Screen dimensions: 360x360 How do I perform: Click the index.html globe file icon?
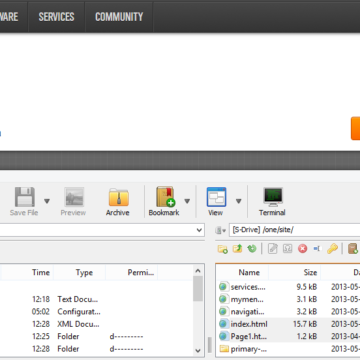pos(223,324)
